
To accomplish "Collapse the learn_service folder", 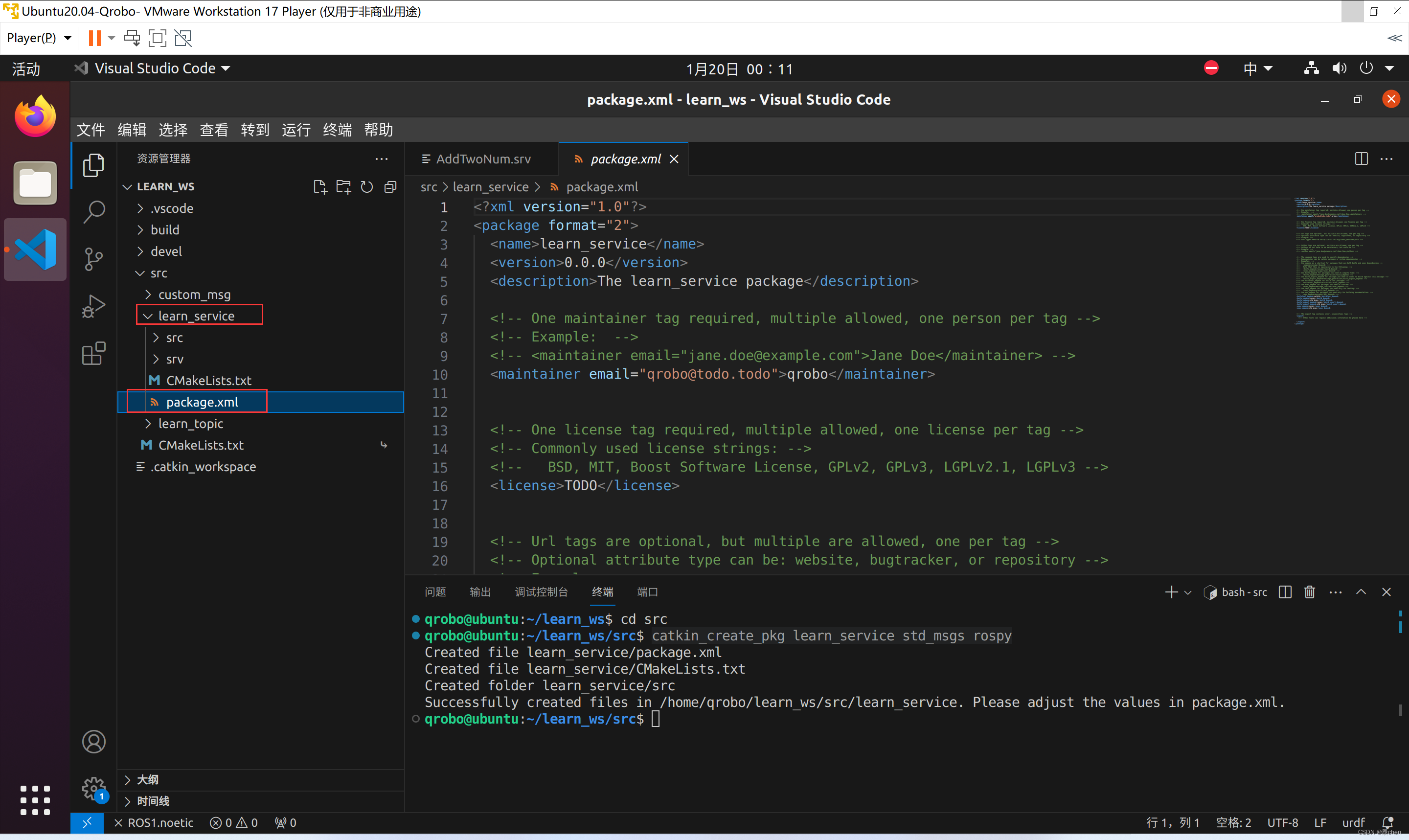I will 260,316.
